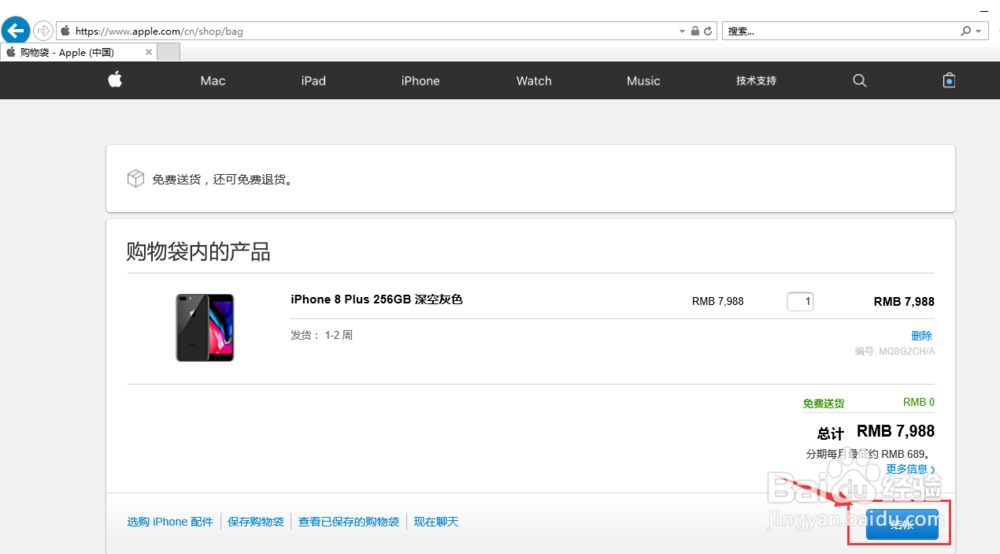This screenshot has width=1000, height=554.
Task: Open the Watch menu item
Action: [534, 81]
